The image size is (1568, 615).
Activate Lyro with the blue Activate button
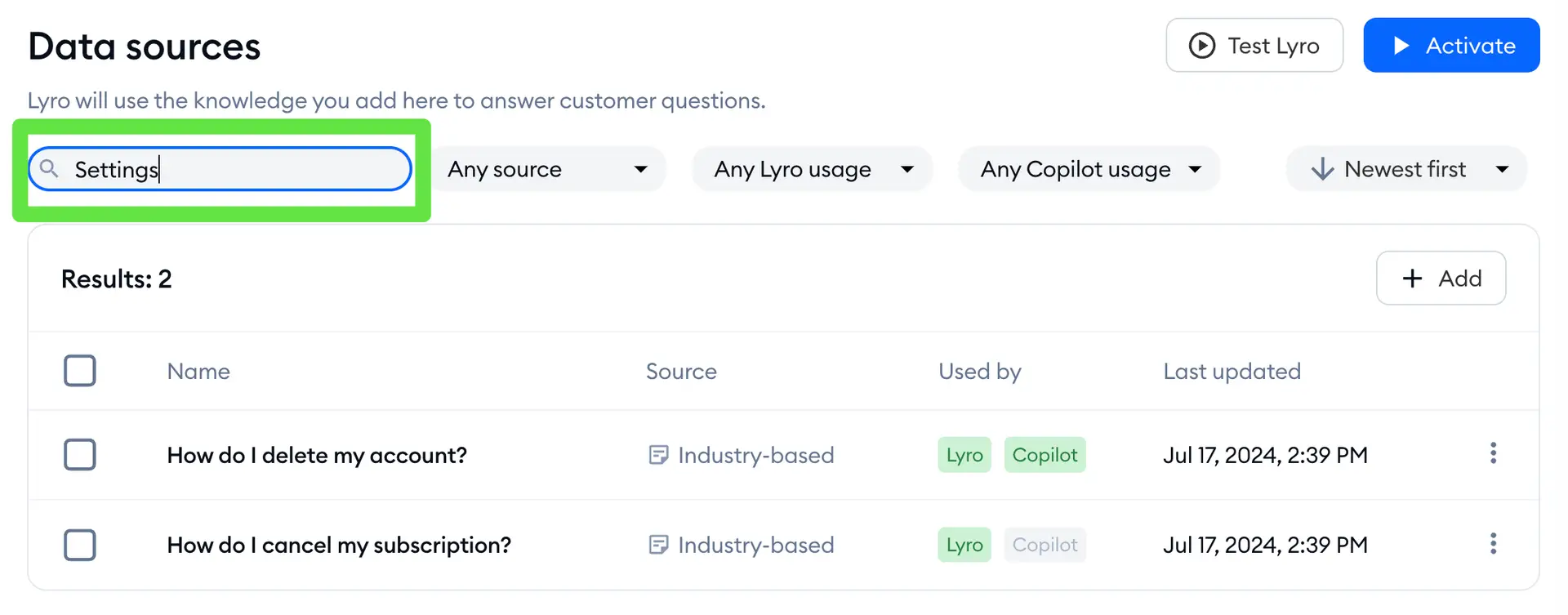click(x=1451, y=46)
